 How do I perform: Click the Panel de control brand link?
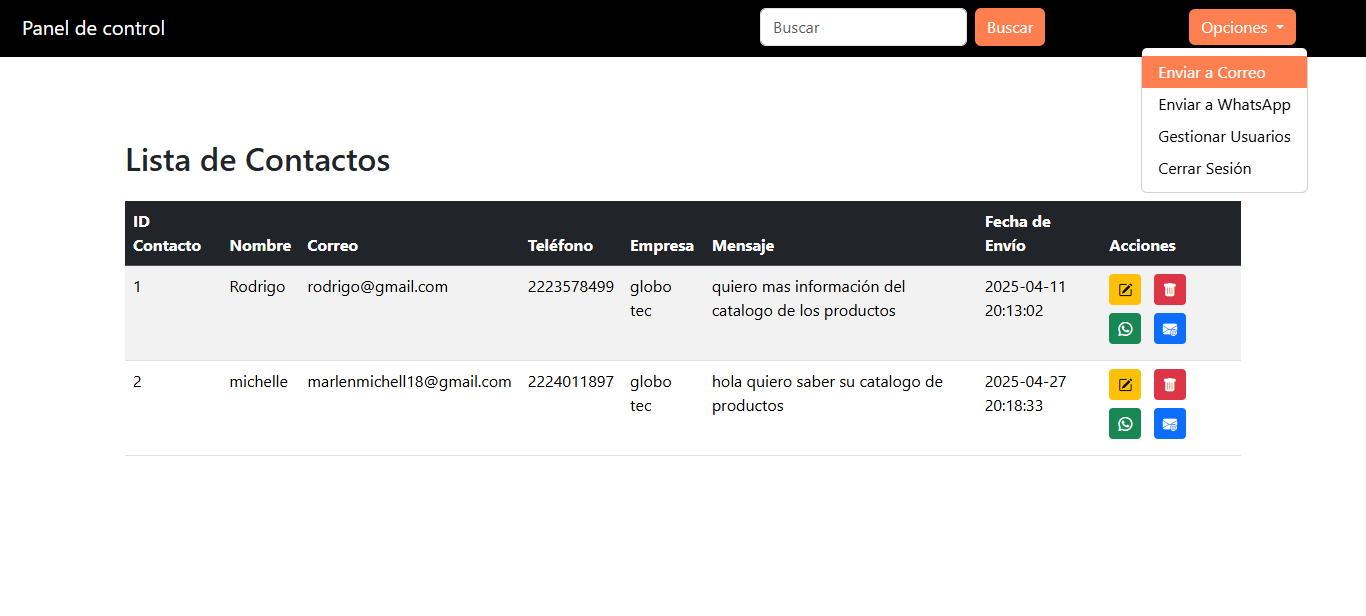click(x=94, y=28)
